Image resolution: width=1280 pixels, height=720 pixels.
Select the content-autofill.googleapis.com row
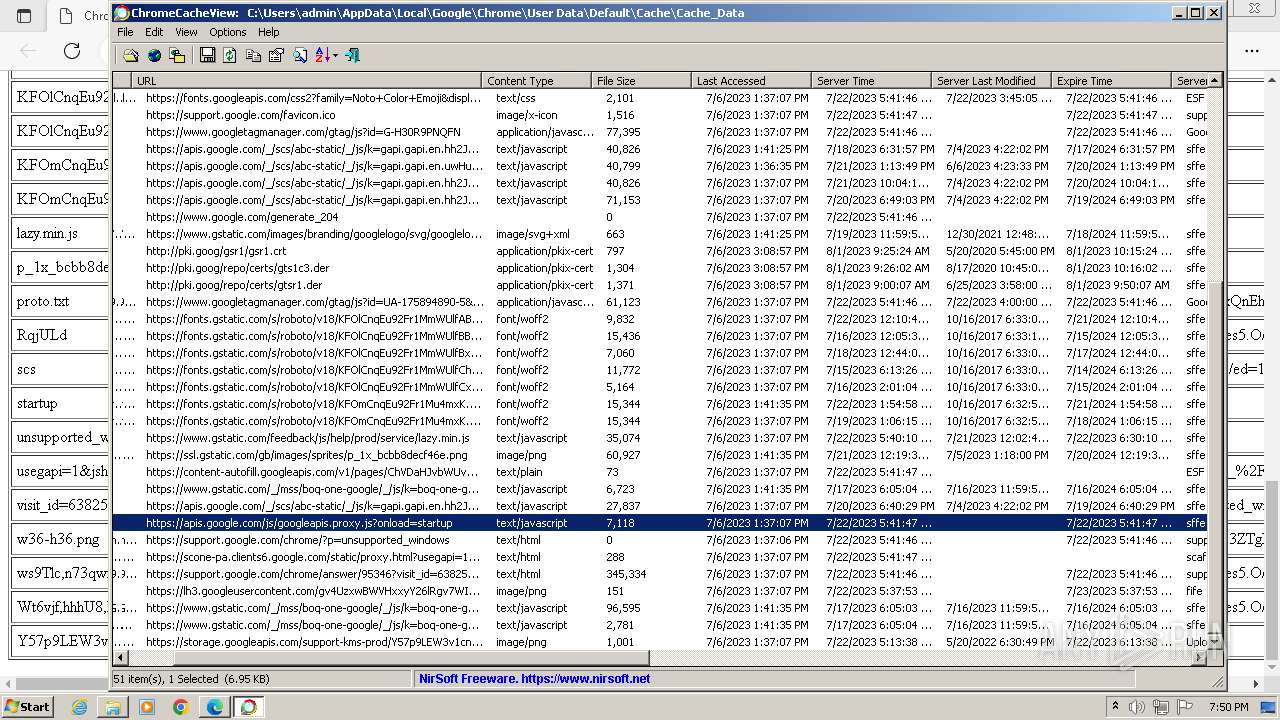tap(660, 472)
